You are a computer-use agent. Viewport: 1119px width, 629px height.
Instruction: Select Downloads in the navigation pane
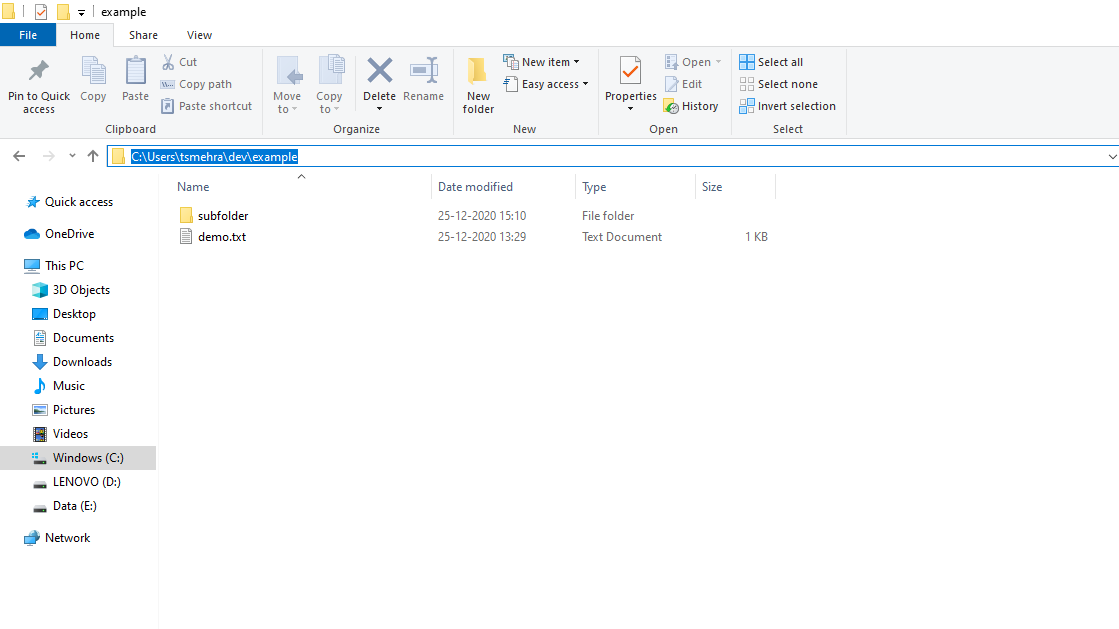[82, 362]
